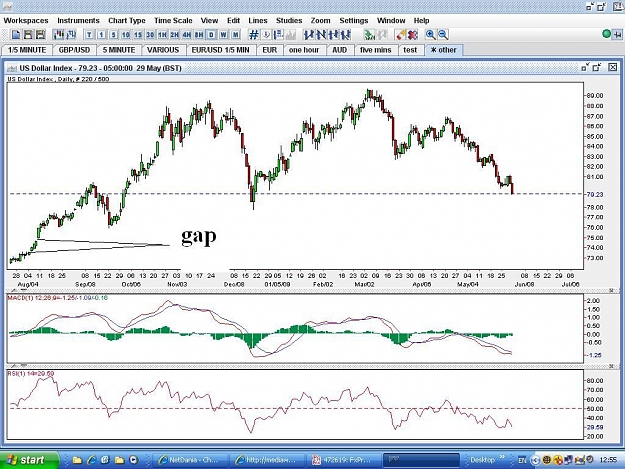Open the View menu

209,20
